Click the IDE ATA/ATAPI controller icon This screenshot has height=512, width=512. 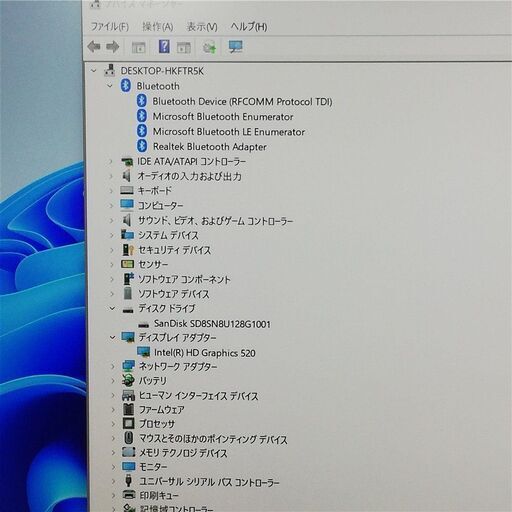pos(127,162)
